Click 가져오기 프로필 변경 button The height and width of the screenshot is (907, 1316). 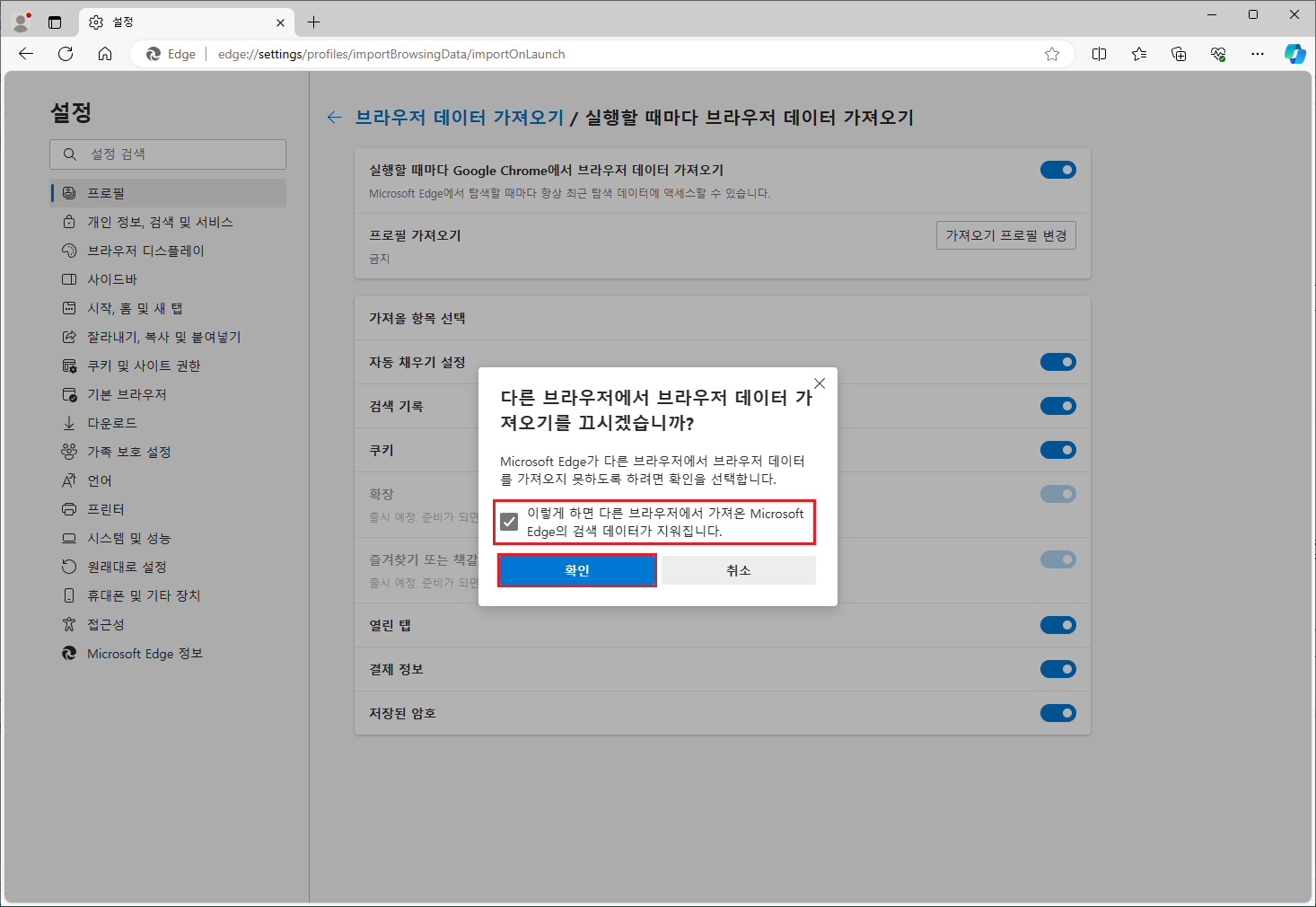tap(1005, 235)
